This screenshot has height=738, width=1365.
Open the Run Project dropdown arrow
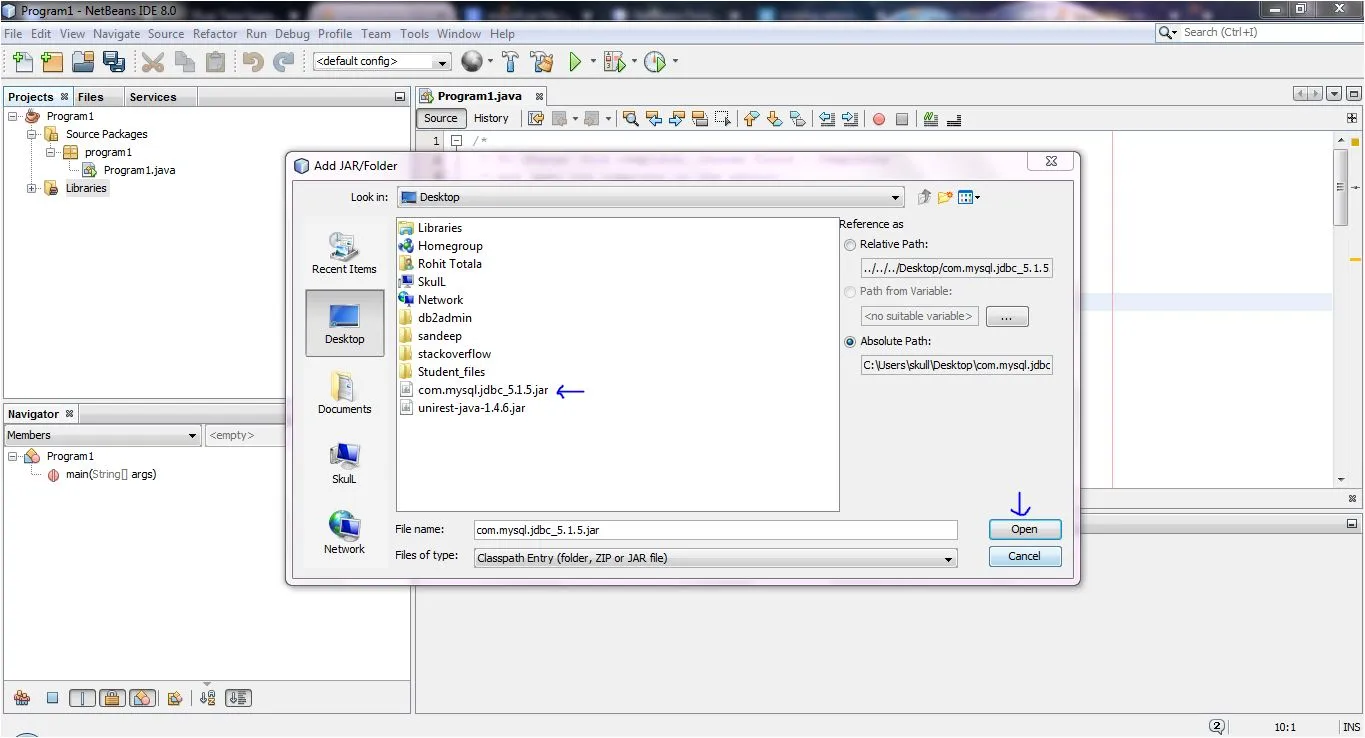593,62
